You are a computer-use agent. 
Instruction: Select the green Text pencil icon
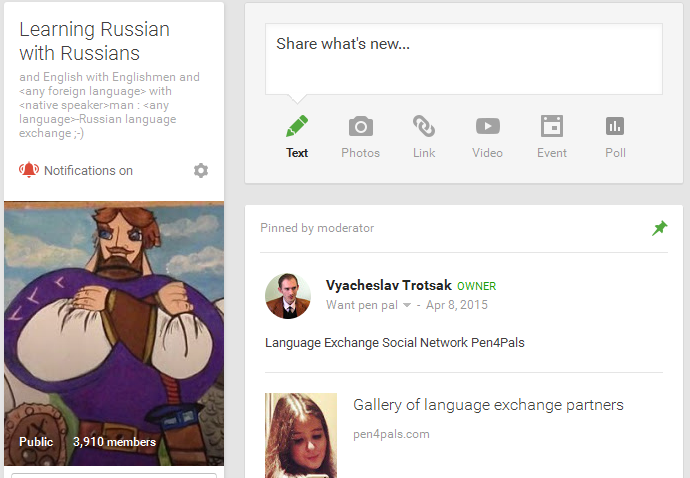click(297, 126)
